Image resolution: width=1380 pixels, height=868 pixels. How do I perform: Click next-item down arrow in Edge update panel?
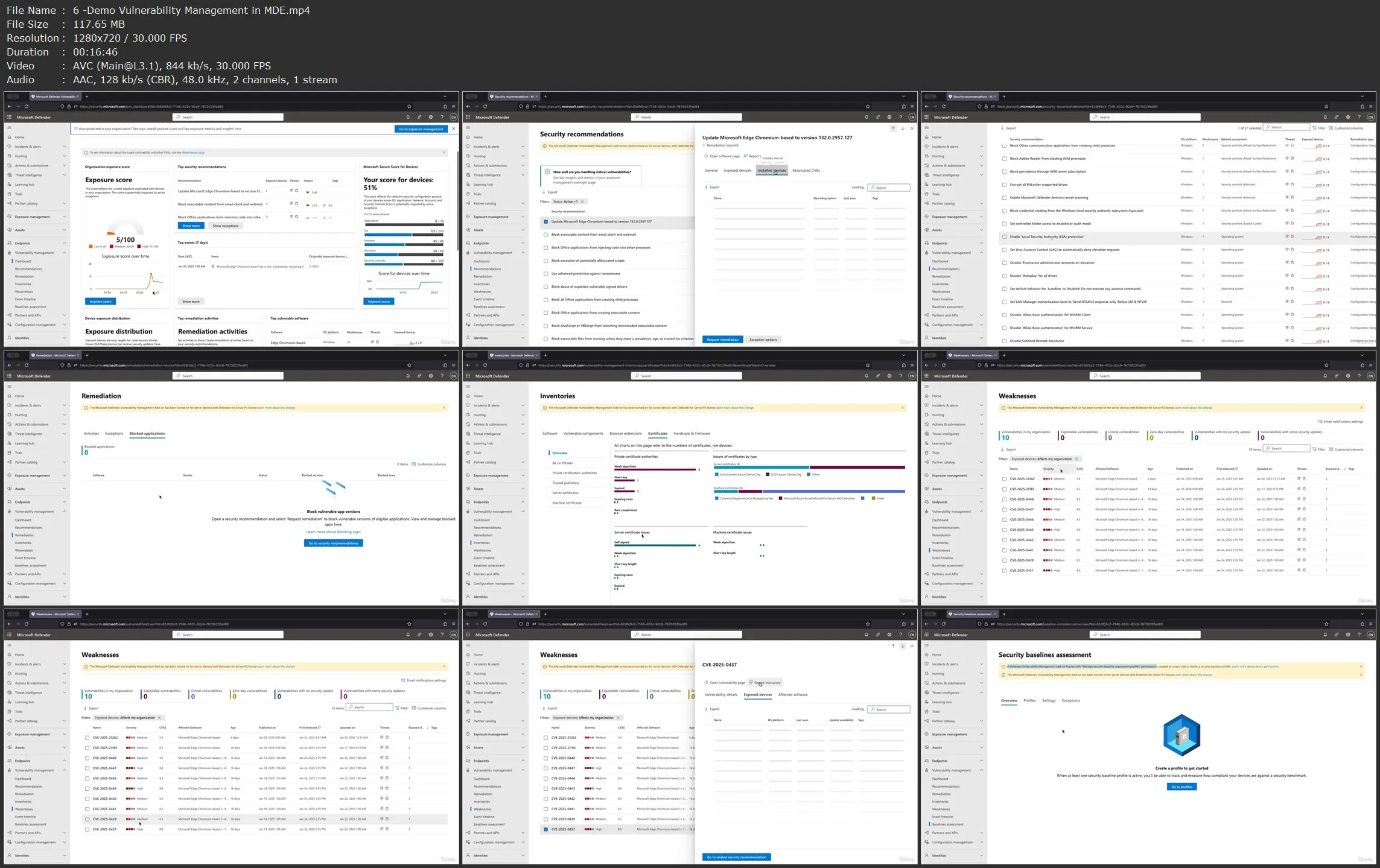tap(903, 128)
